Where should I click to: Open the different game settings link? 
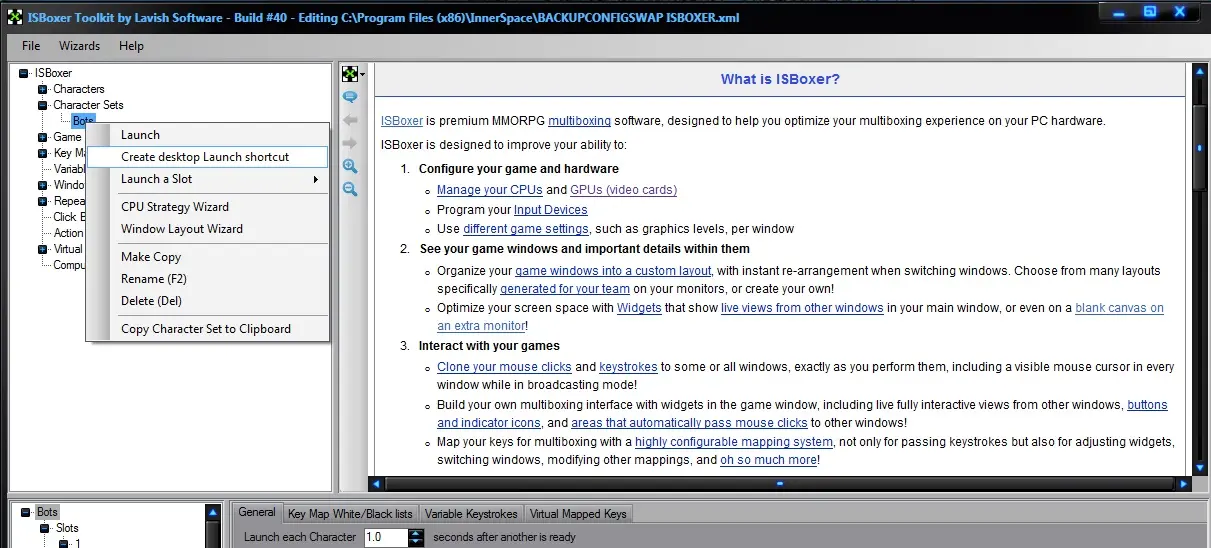[528, 229]
